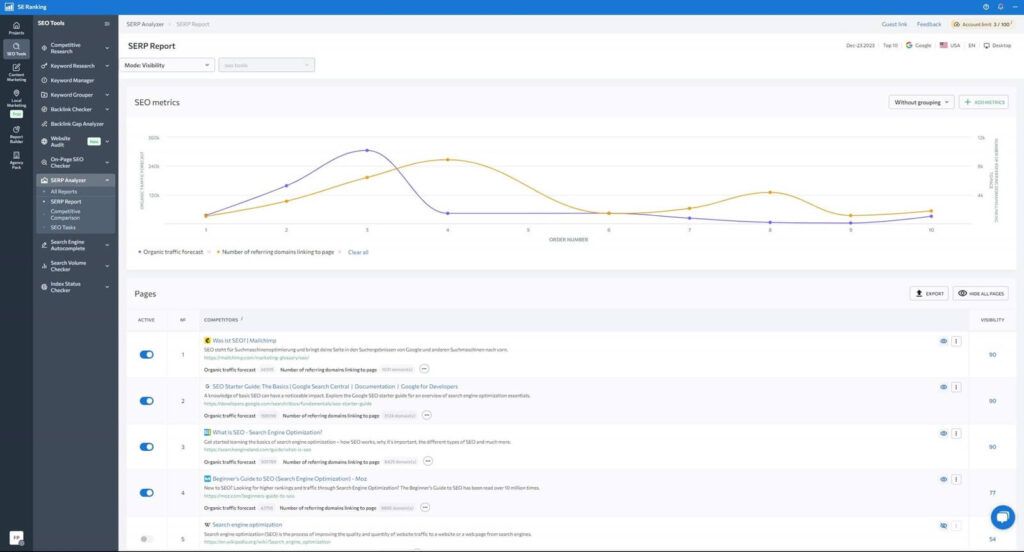Open On-Page SEO Checker in sidebar

67,162
